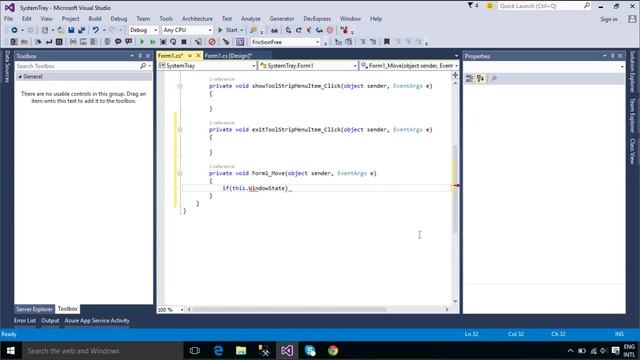Click the Bookmark icon in second toolbar

coord(387,42)
